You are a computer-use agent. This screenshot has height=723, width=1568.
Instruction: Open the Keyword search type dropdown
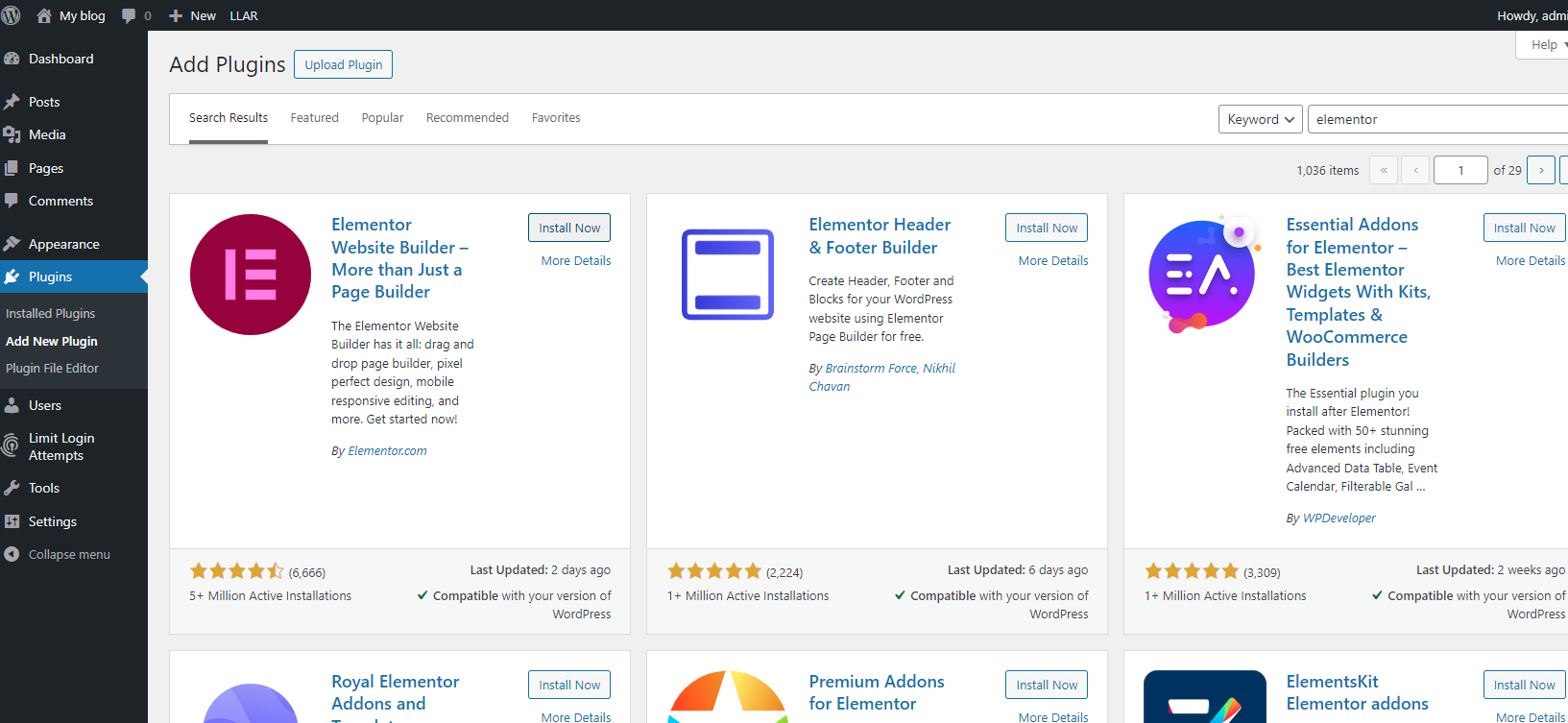[1261, 119]
